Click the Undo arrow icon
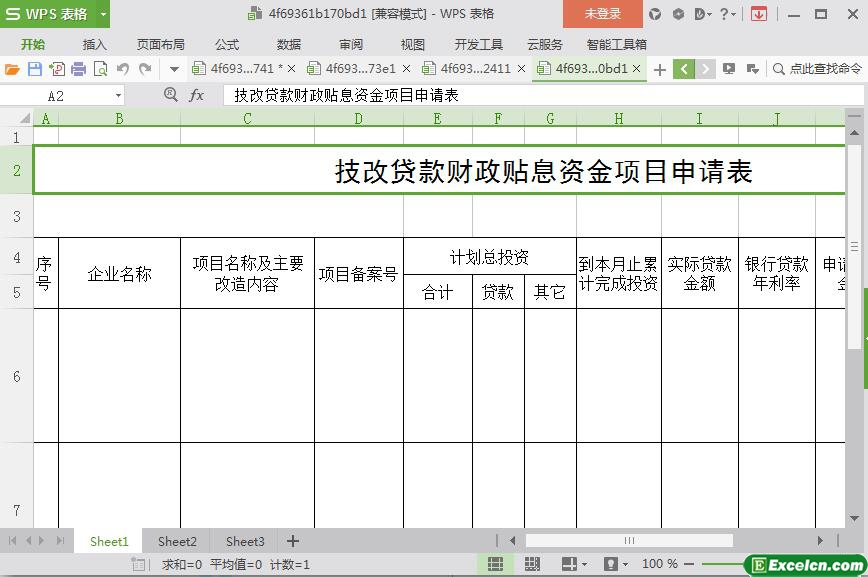 point(123,69)
